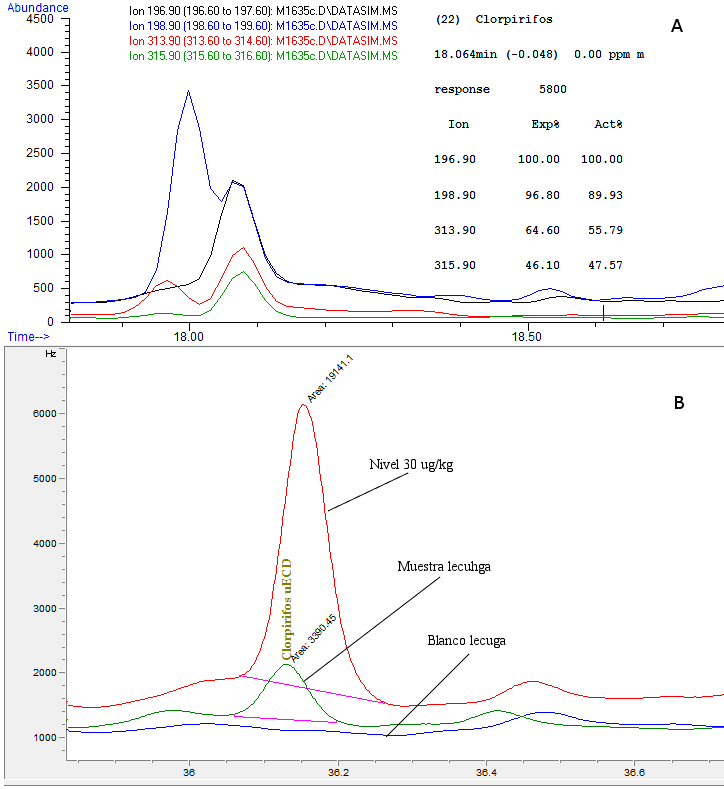Image resolution: width=724 pixels, height=789 pixels.
Task: Click the 'Blanco lecuga' annotation label
Action: tap(466, 639)
